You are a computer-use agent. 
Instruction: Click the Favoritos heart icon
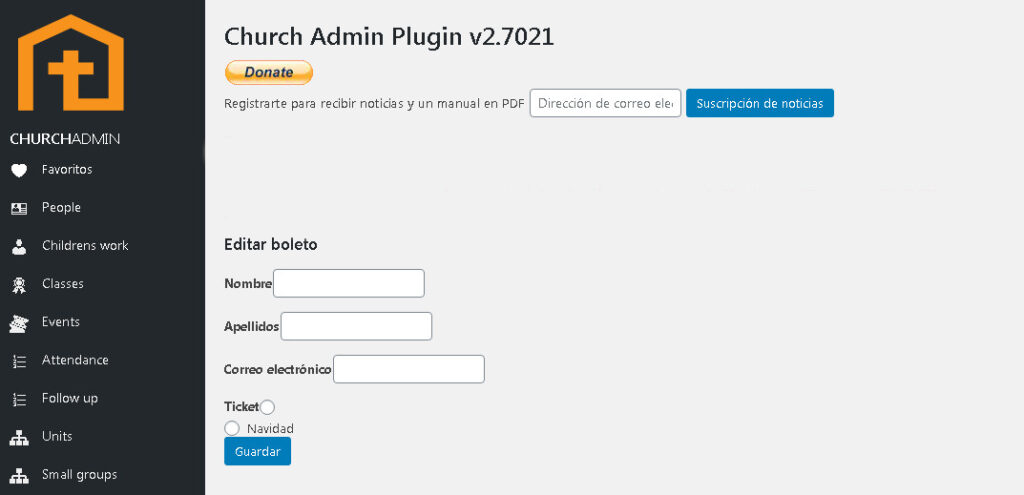pos(18,170)
